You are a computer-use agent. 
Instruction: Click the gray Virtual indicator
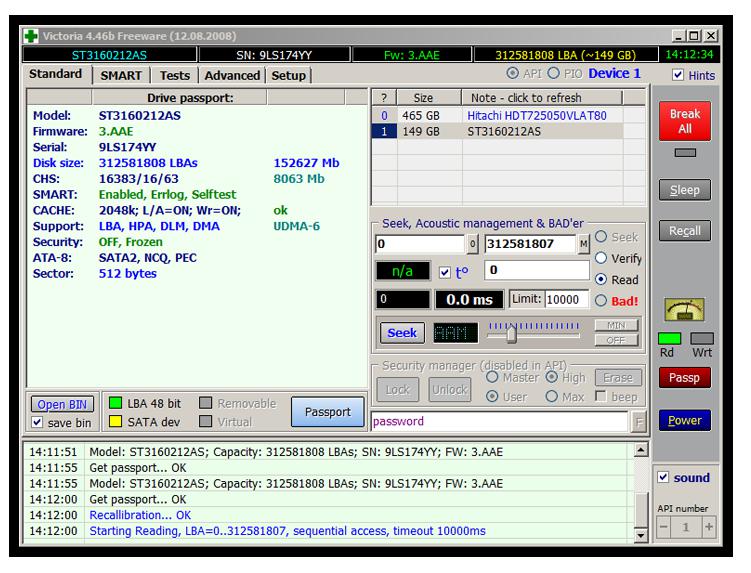pyautogui.click(x=205, y=421)
